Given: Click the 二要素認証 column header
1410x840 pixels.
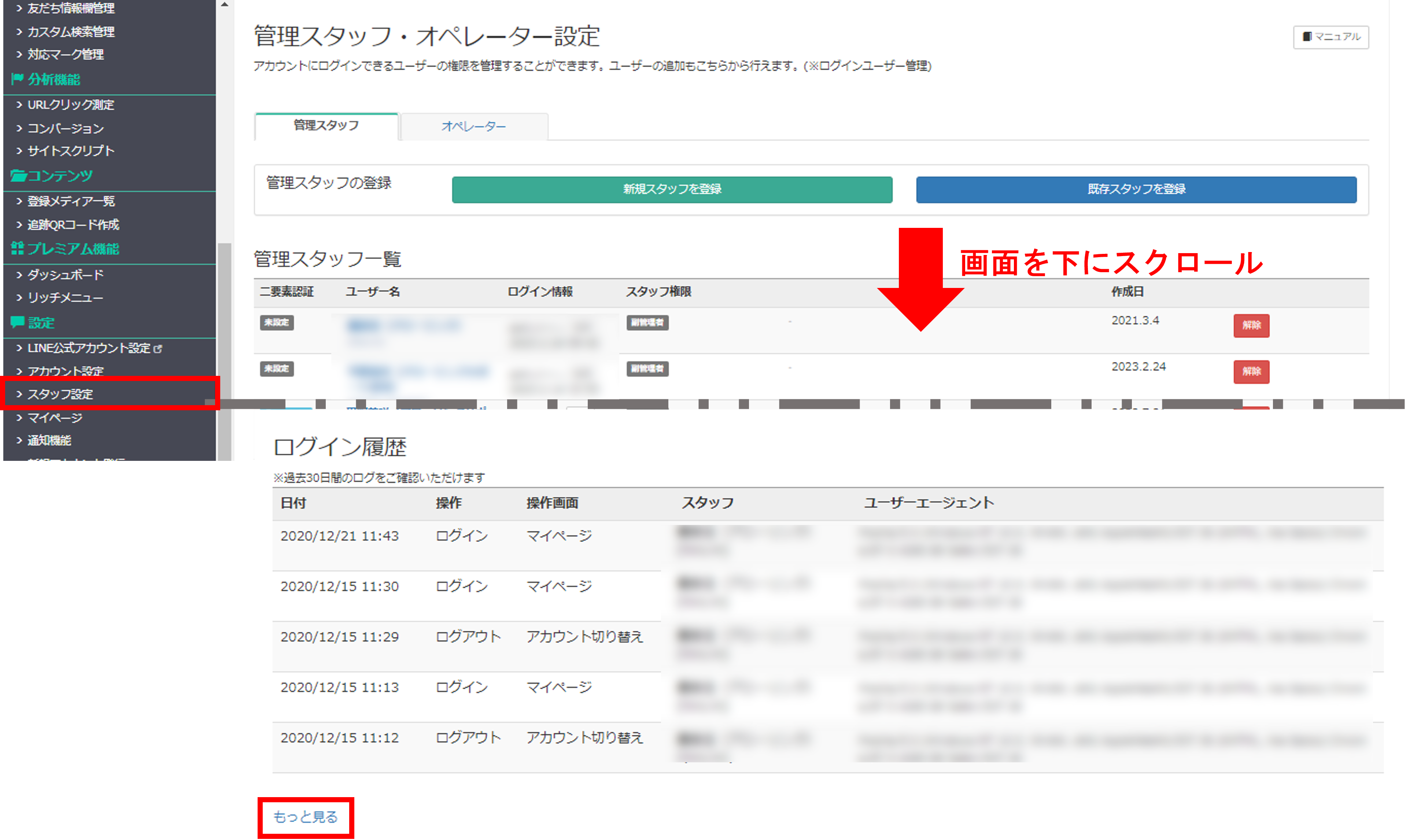Looking at the screenshot, I should pyautogui.click(x=287, y=292).
